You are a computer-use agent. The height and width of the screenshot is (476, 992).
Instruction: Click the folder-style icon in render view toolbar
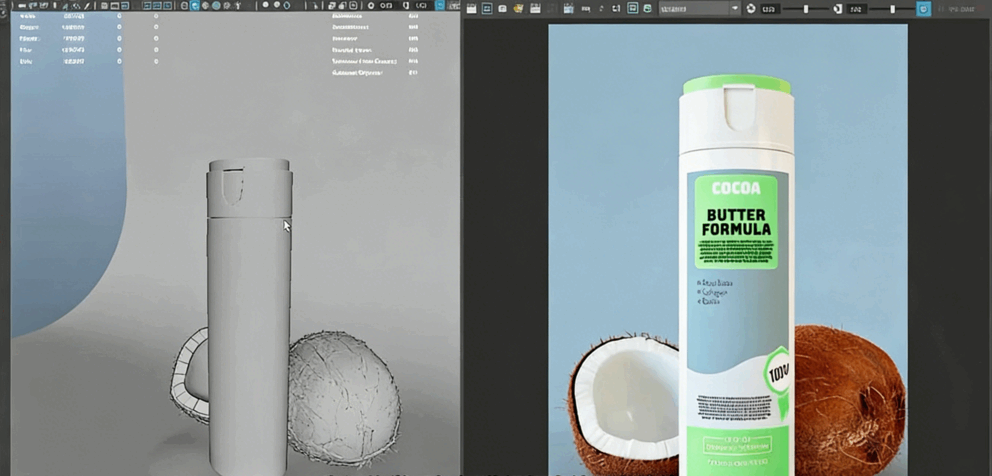tap(519, 8)
